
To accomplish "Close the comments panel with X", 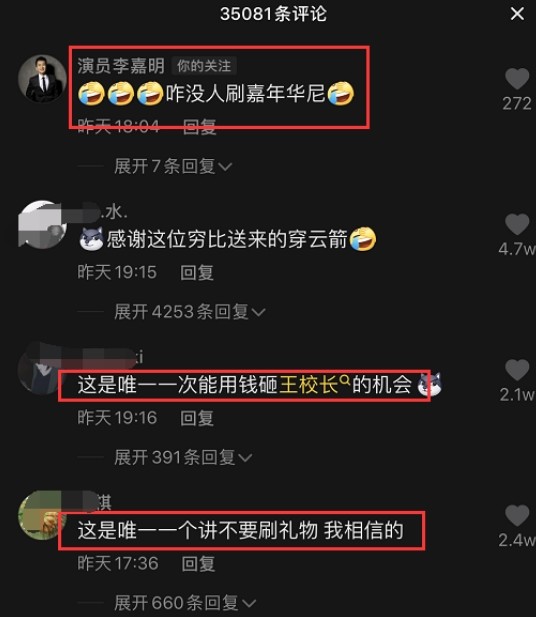I will click(x=517, y=14).
